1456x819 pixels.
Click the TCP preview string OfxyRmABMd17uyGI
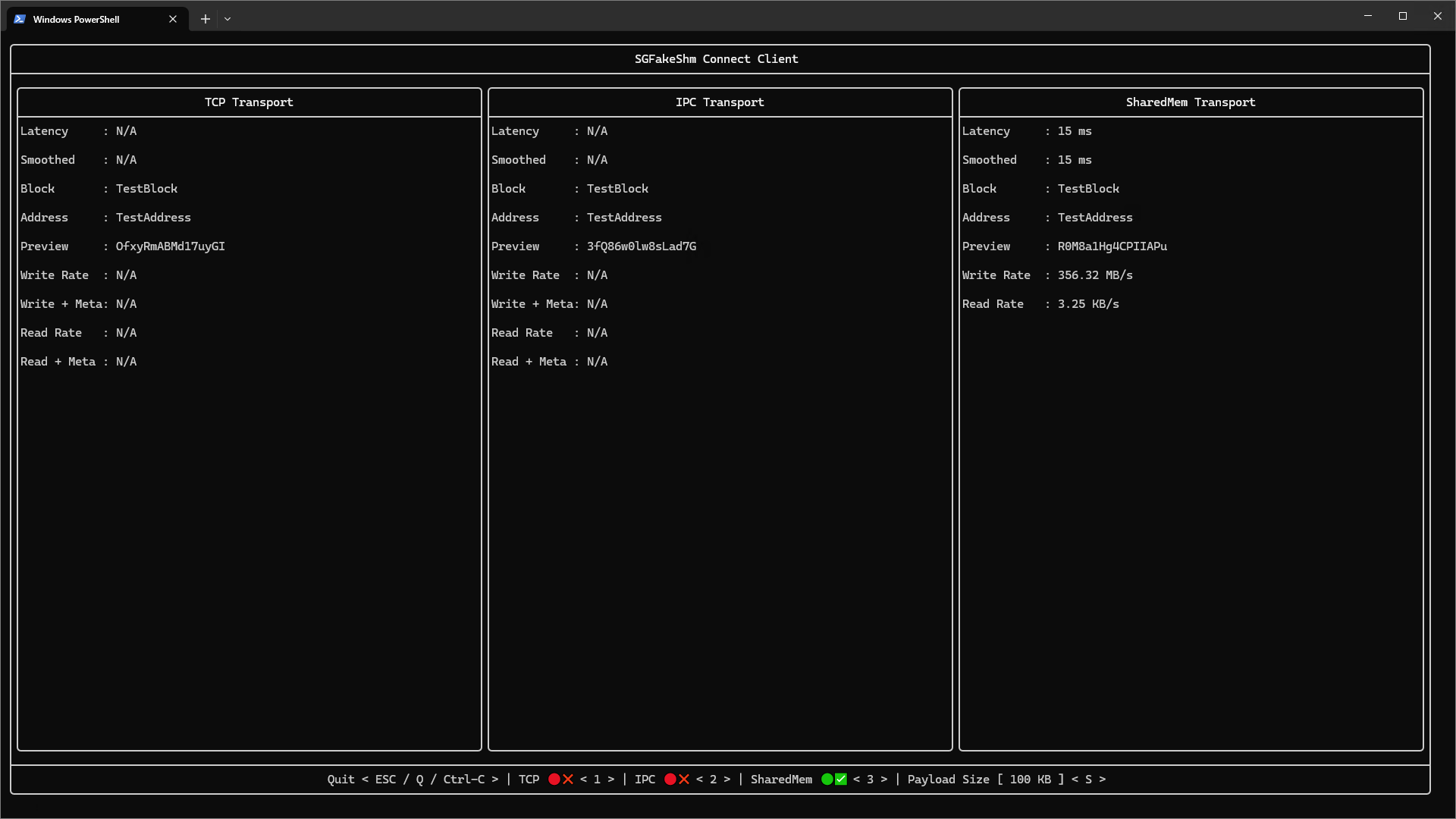coord(171,246)
